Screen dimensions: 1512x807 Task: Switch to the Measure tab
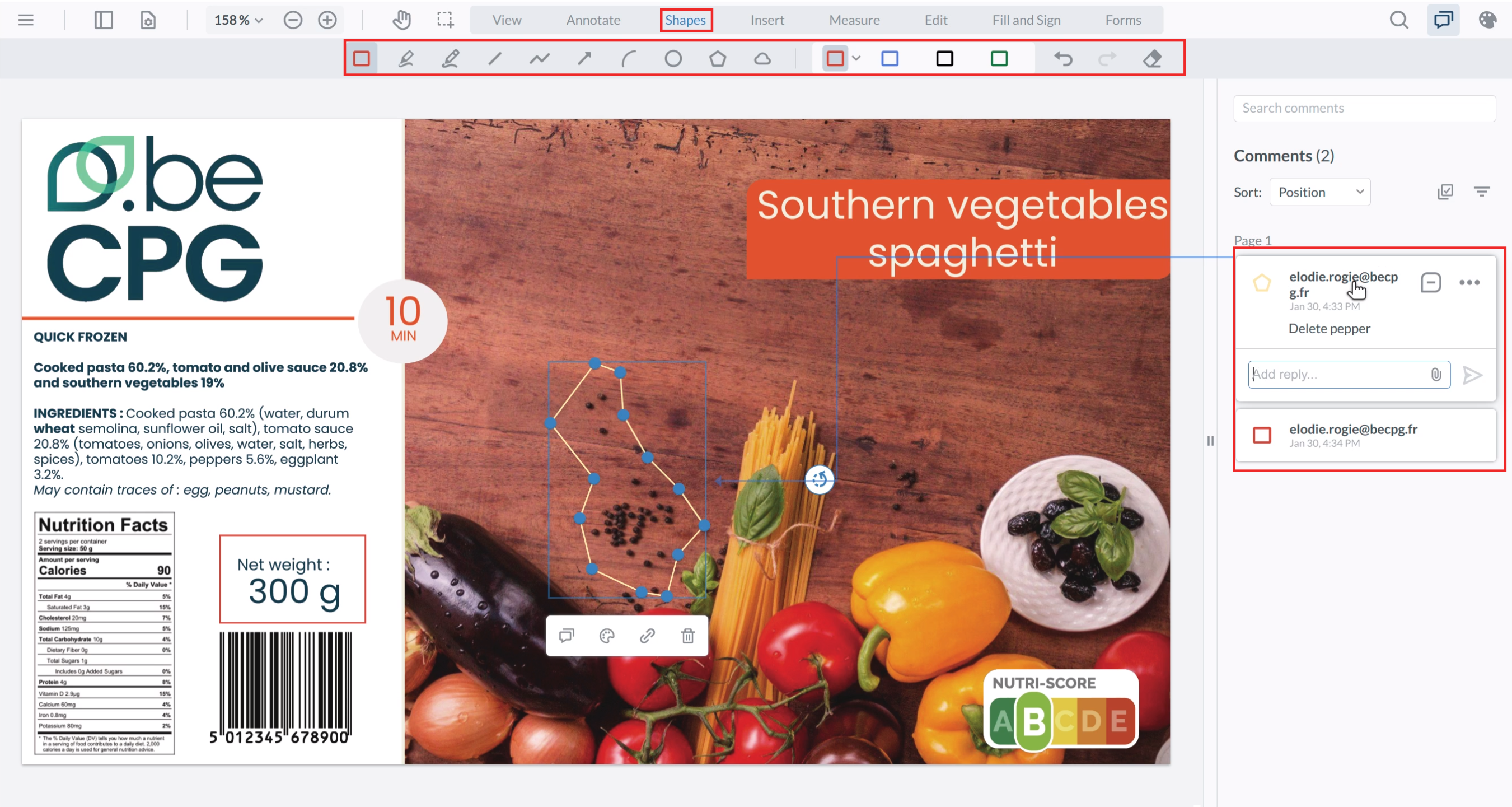click(x=854, y=20)
